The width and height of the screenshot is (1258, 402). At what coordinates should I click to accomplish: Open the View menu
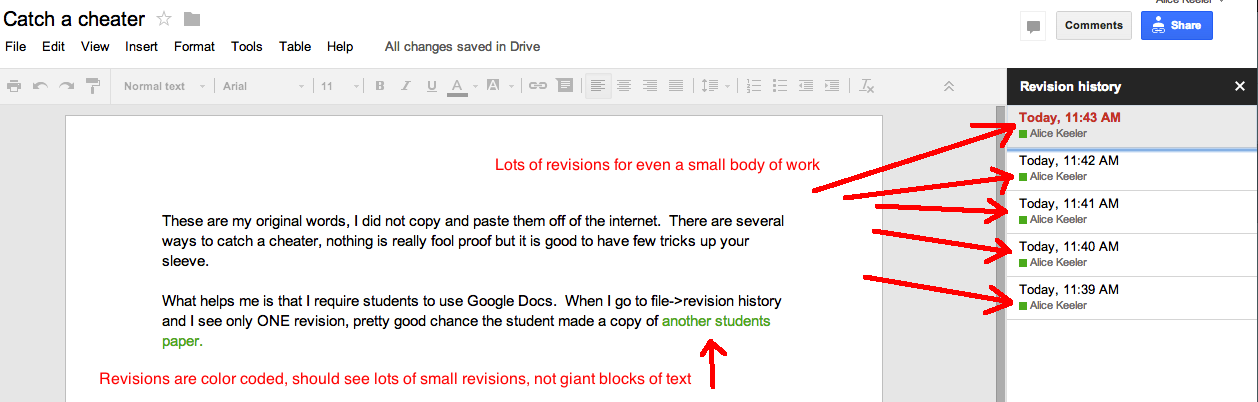tap(95, 46)
